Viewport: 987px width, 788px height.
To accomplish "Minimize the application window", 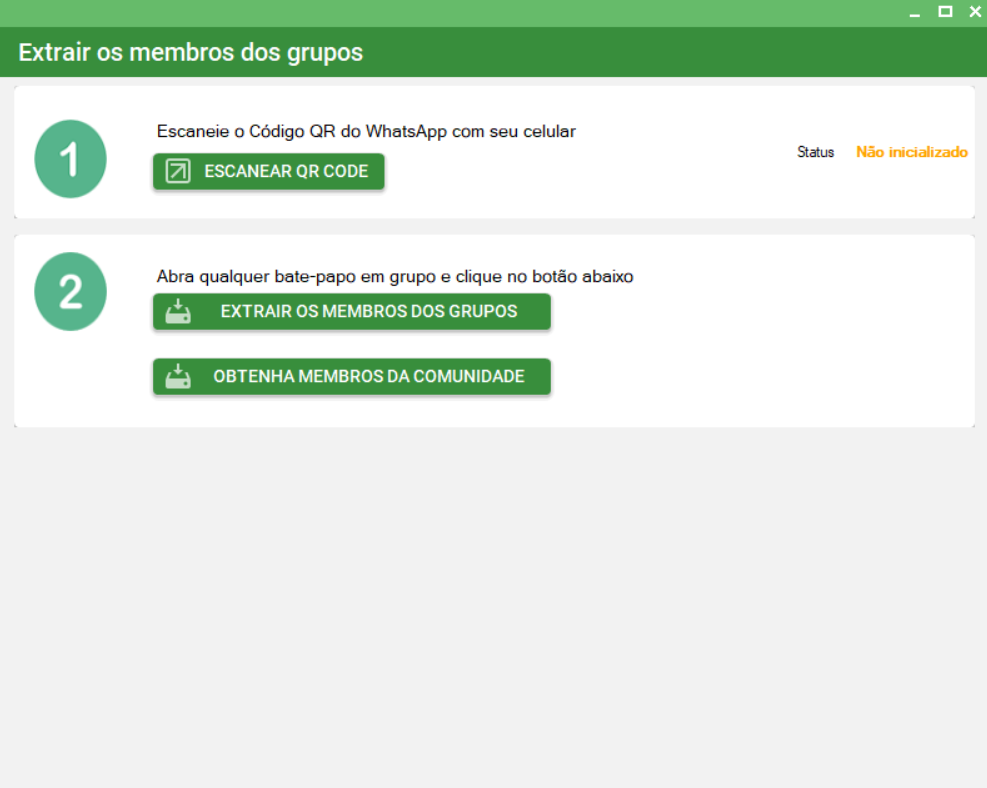I will 914,13.
